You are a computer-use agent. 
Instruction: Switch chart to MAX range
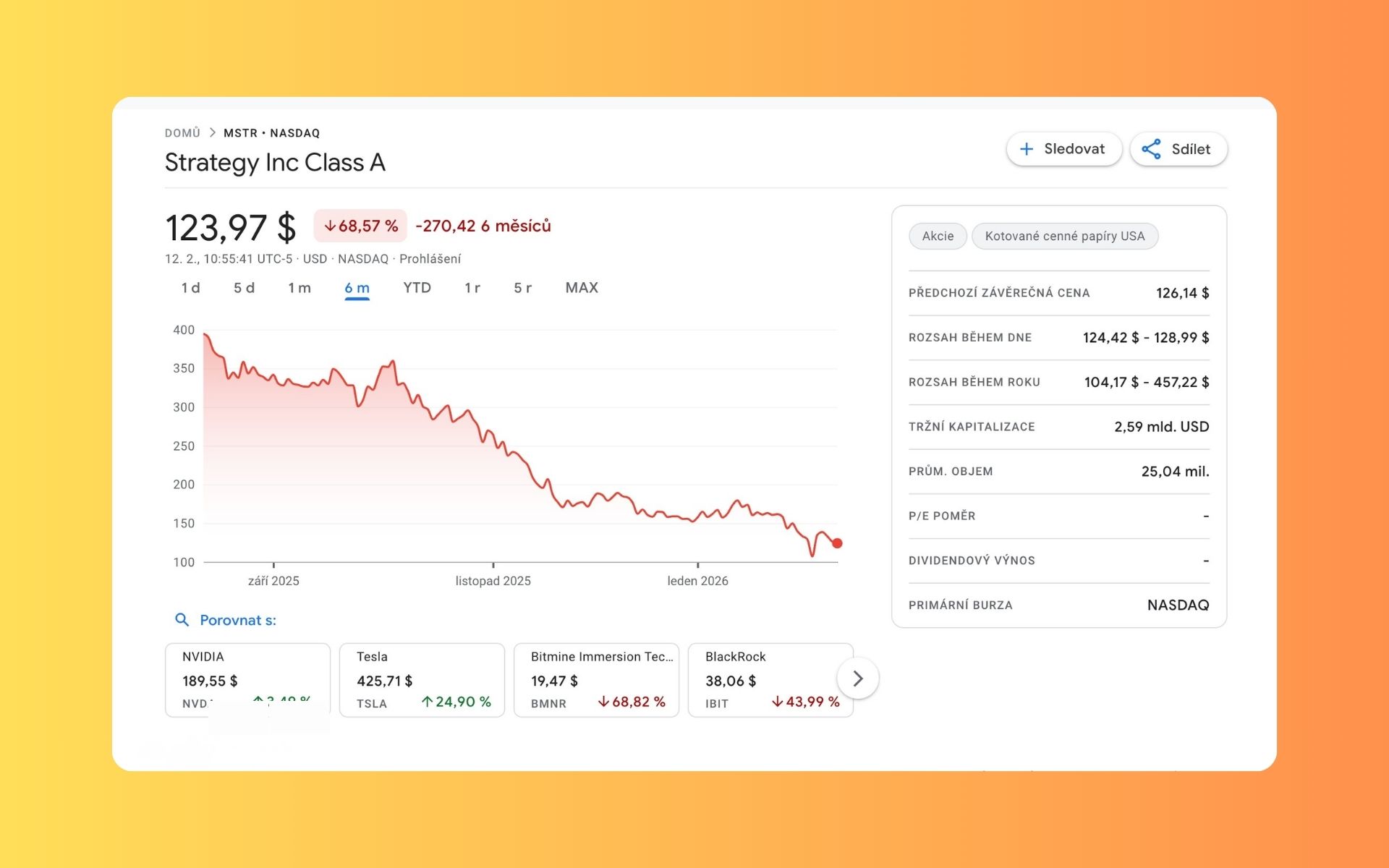coord(582,288)
